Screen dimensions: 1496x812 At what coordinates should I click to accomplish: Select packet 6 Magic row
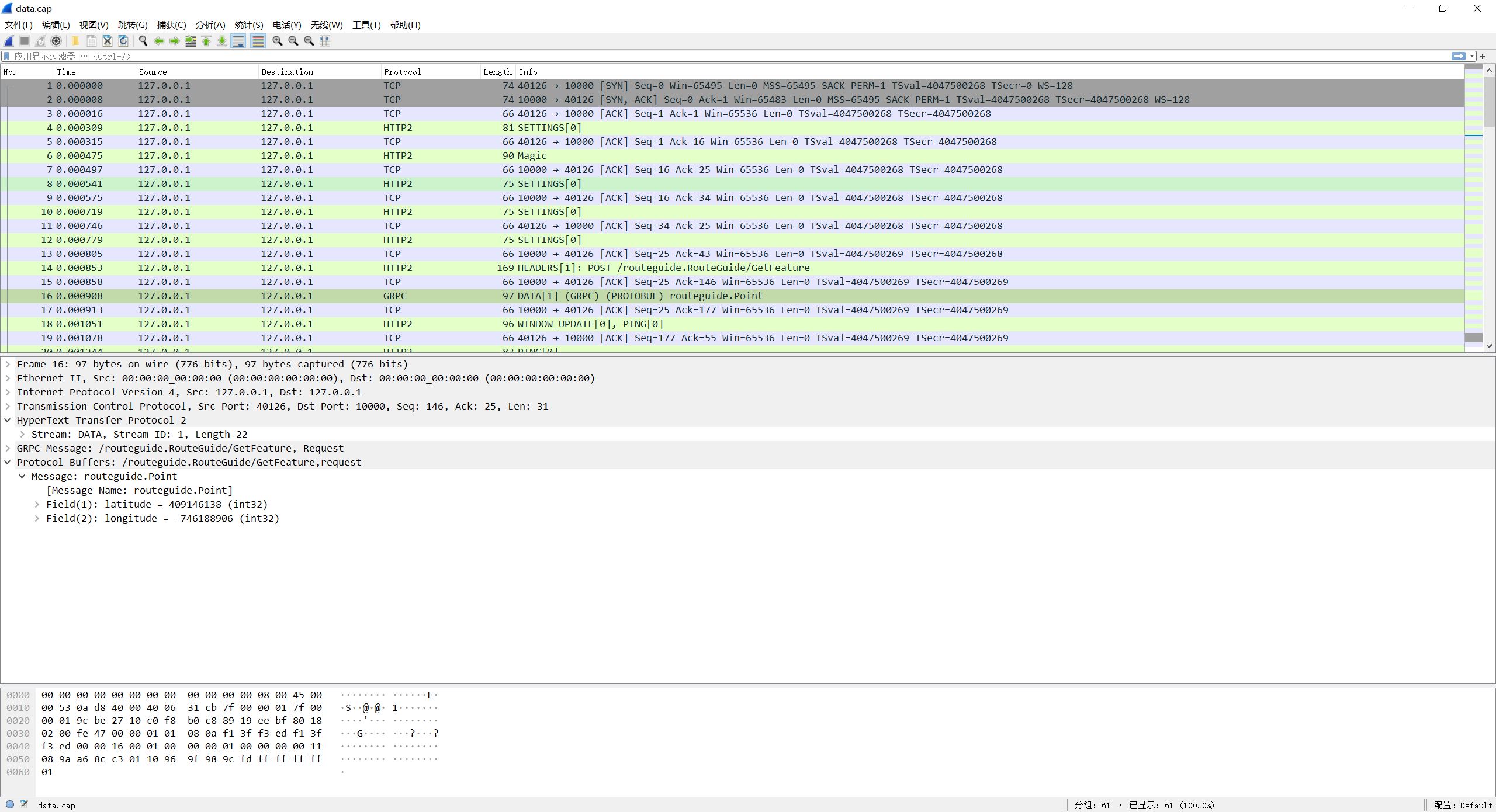[732, 155]
